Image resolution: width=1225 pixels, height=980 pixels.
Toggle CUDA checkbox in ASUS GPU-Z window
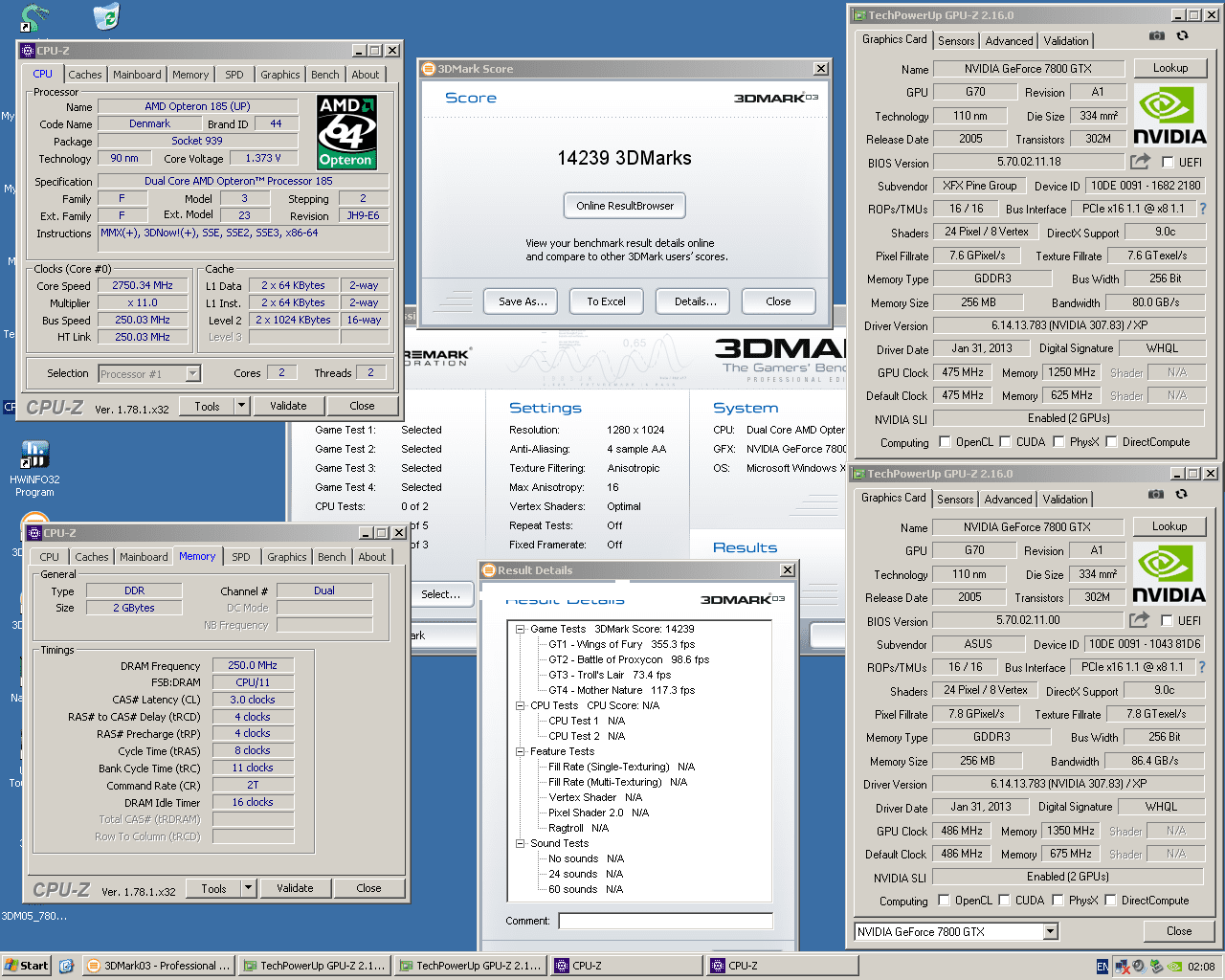(1005, 901)
